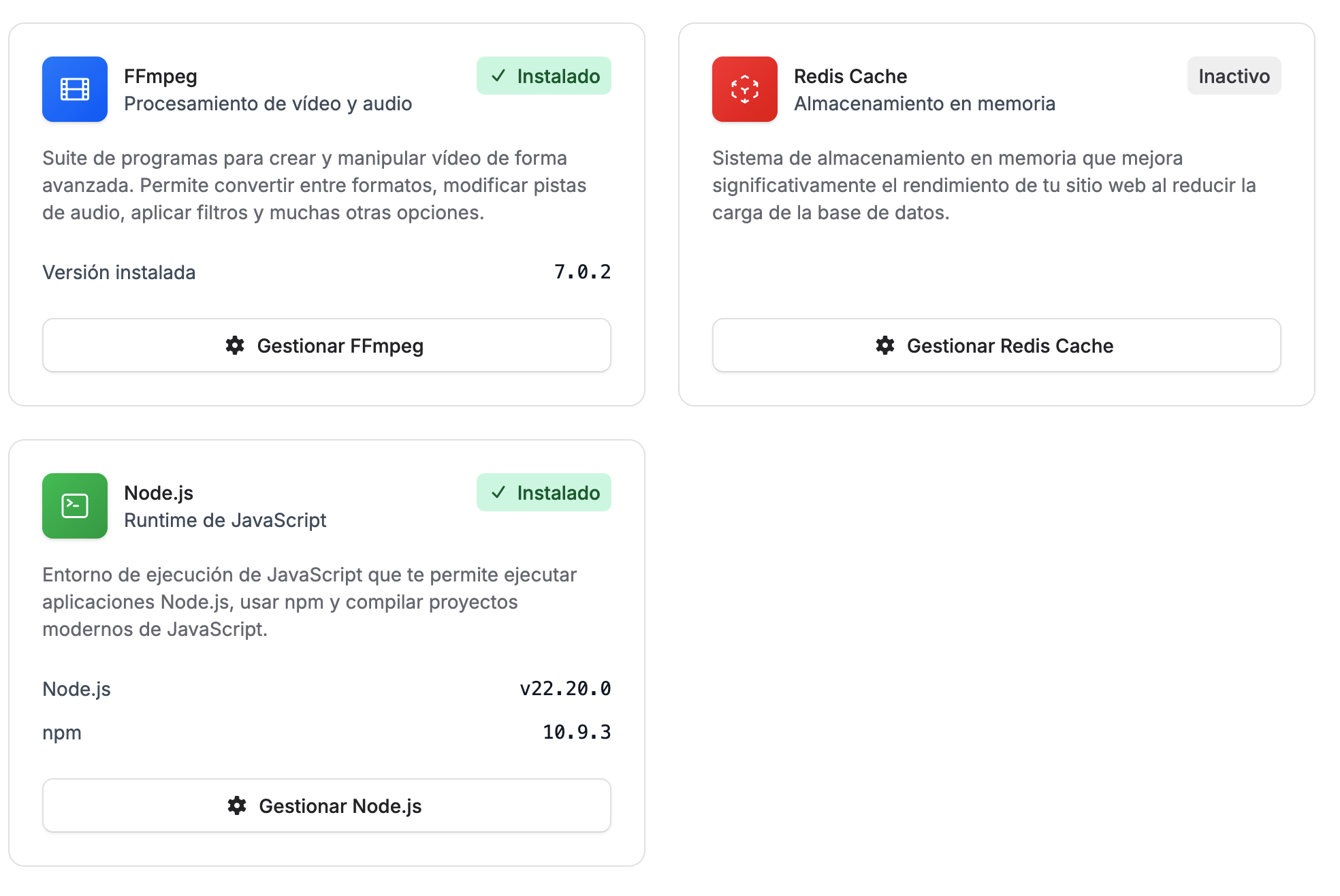Click the Redis Cache card title
The height and width of the screenshot is (896, 1340).
(850, 76)
